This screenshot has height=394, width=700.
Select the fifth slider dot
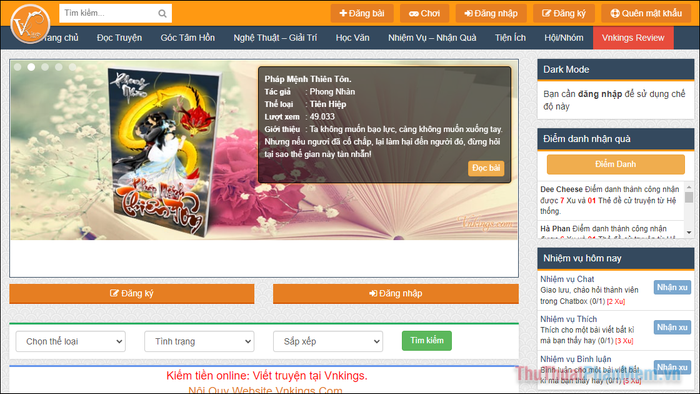click(72, 67)
